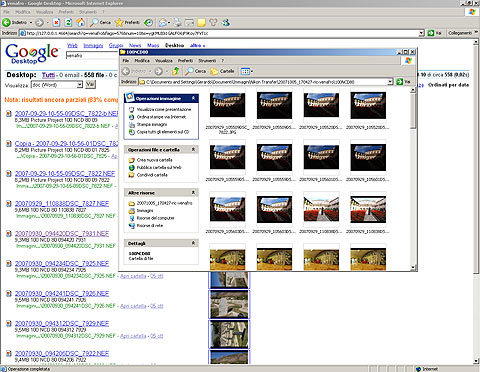The image size is (480, 372).
Task: Click the print icon in Internet Explorer toolbar
Action: pos(177,23)
